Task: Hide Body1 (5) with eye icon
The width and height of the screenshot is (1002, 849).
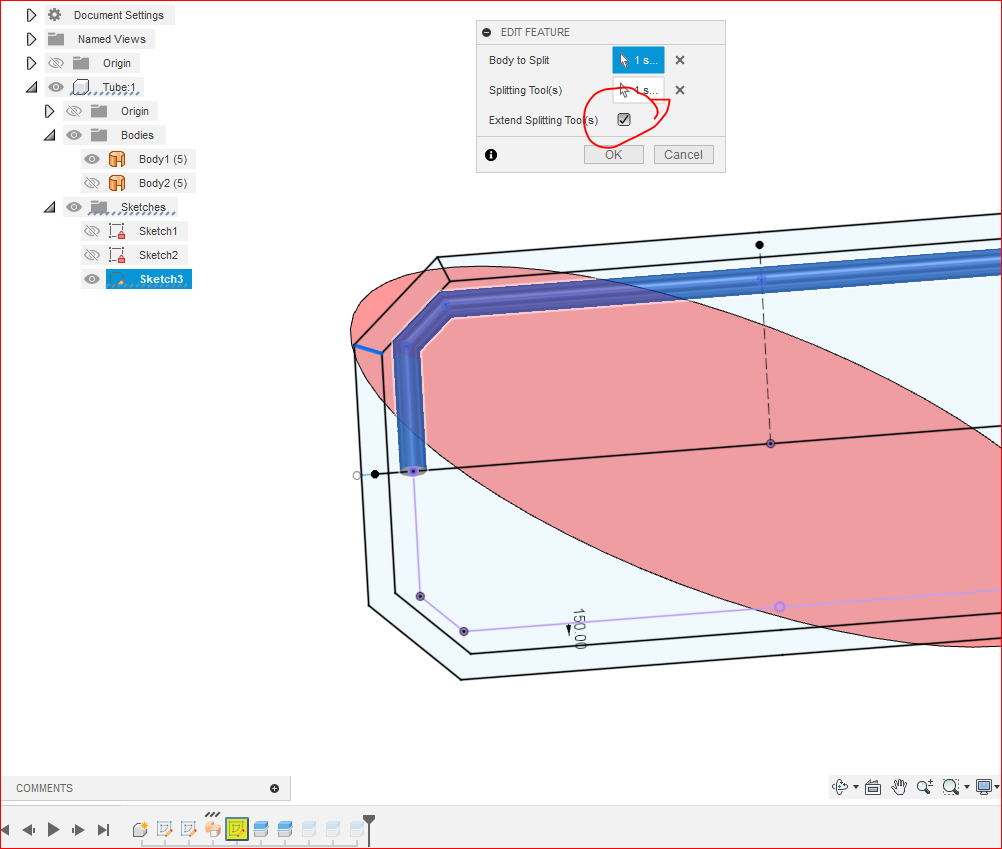Action: tap(92, 159)
